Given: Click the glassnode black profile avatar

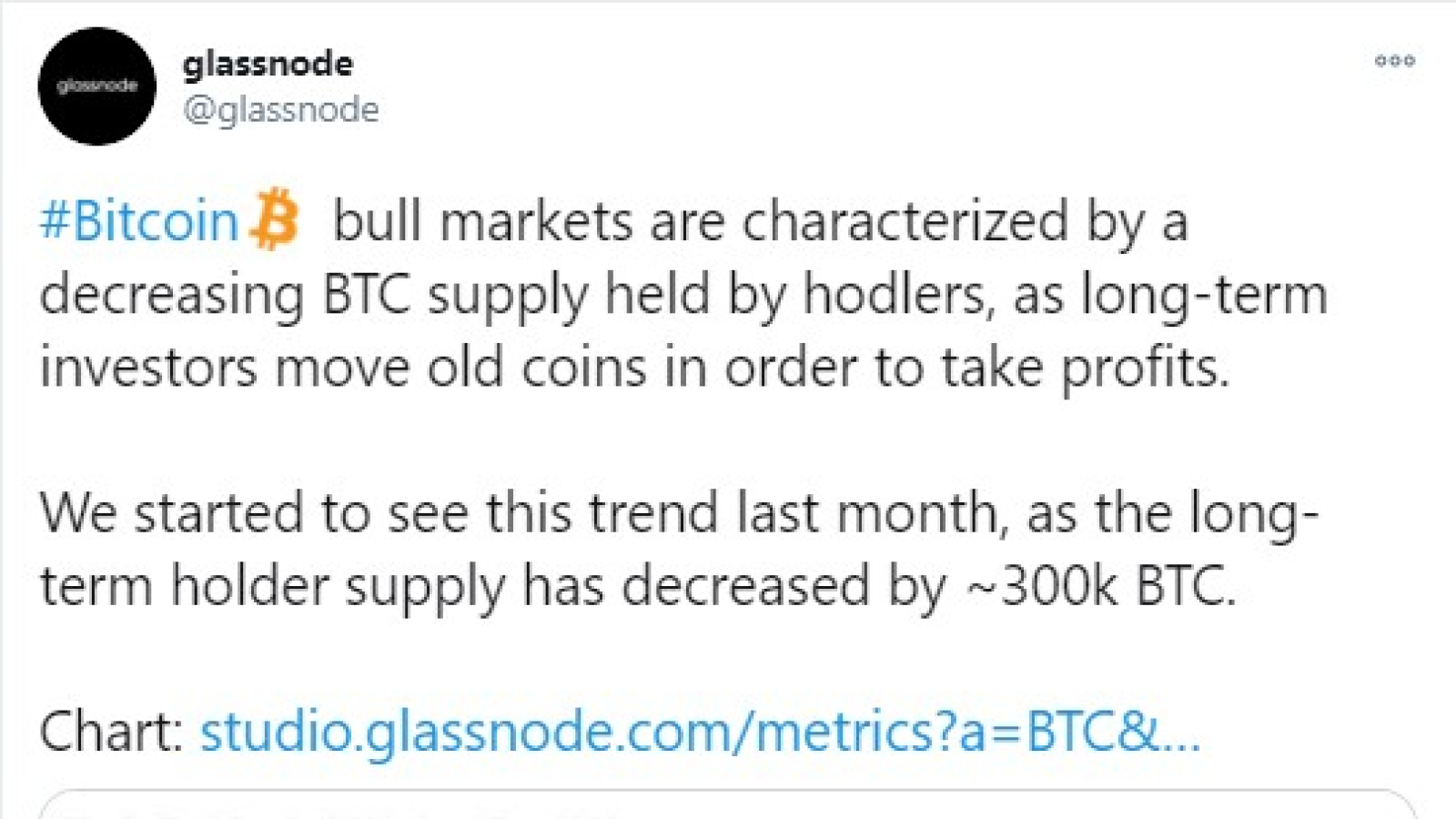Looking at the screenshot, I should pyautogui.click(x=97, y=86).
